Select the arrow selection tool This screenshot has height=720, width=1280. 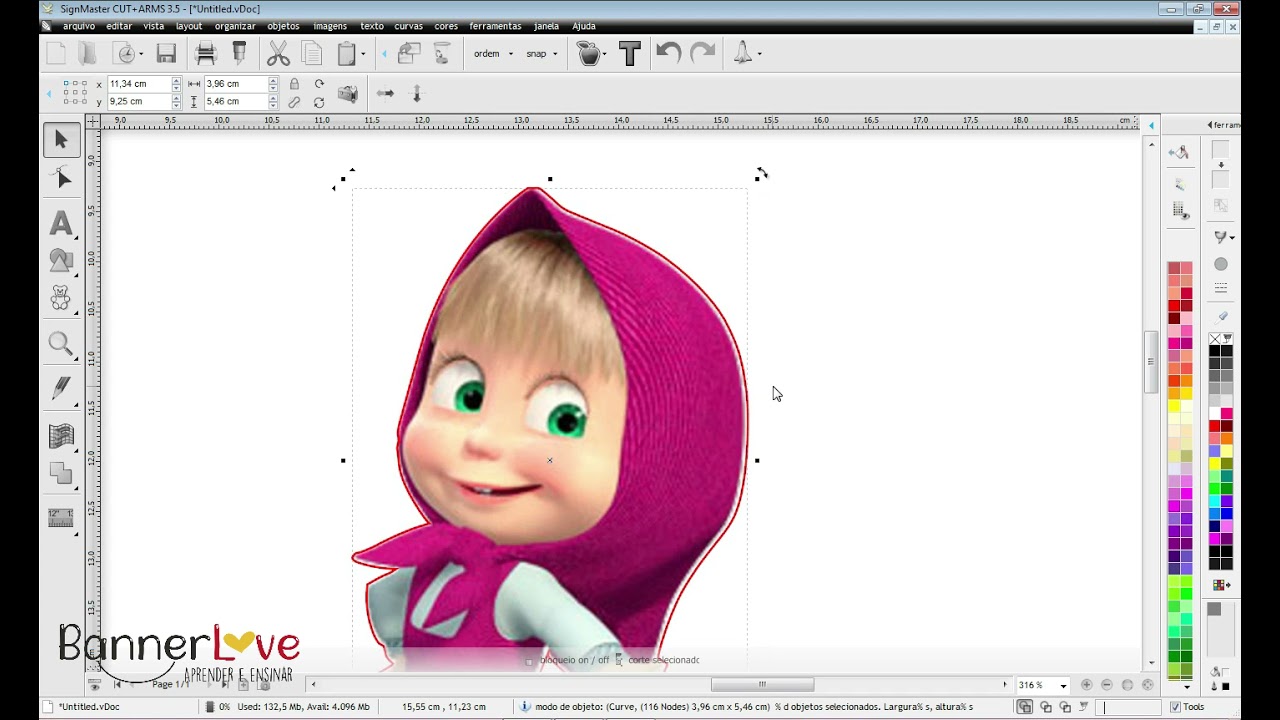click(x=61, y=139)
